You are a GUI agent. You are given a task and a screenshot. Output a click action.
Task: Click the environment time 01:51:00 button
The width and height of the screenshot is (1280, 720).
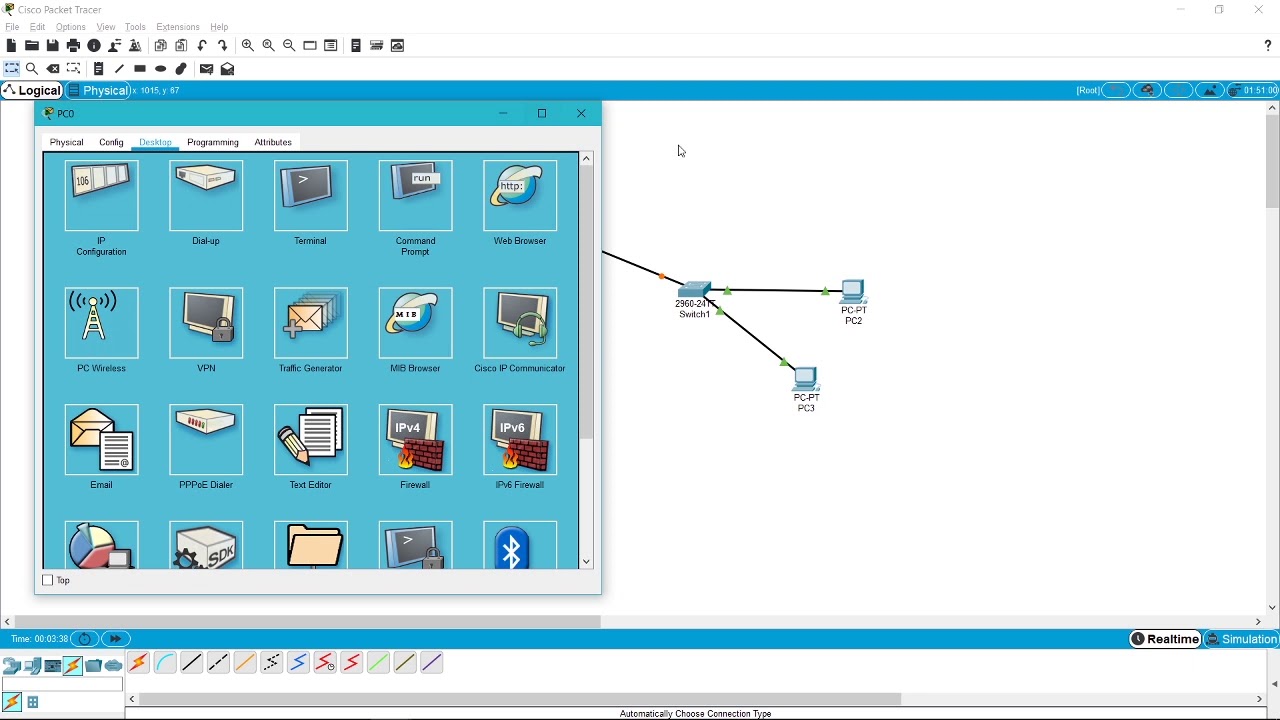click(1254, 91)
